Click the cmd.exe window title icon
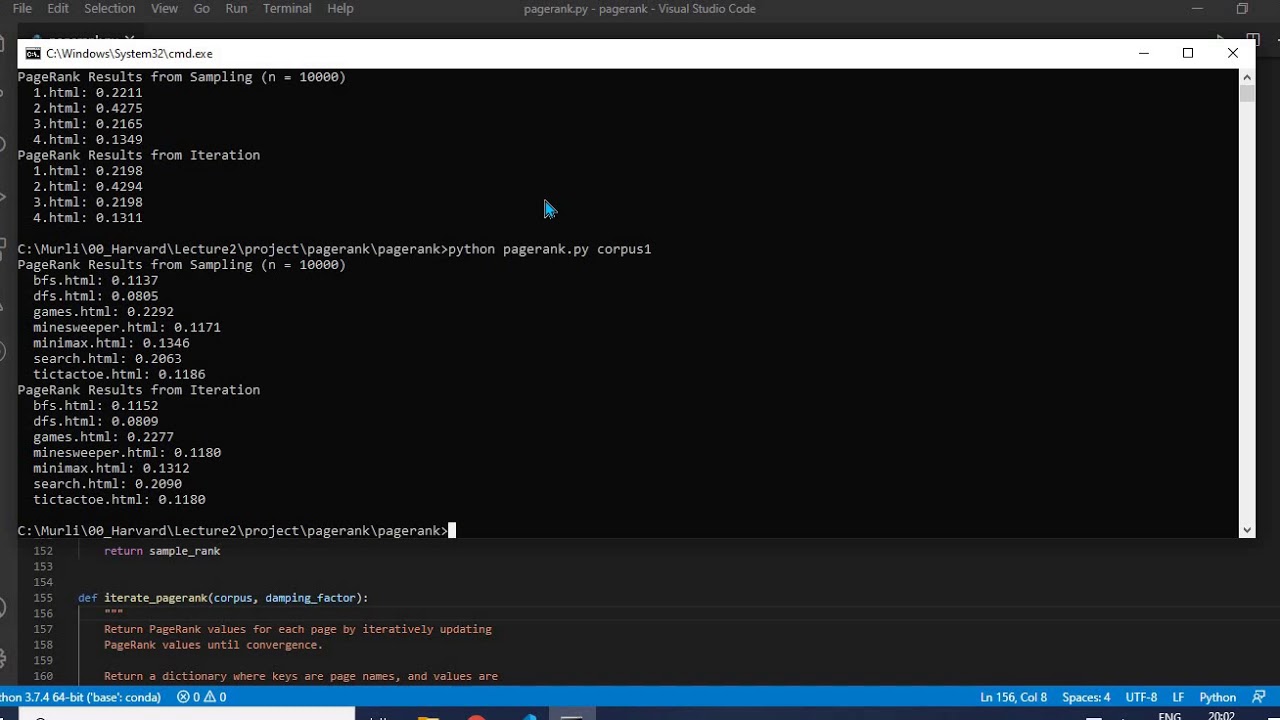This screenshot has width=1280, height=720. [x=33, y=53]
